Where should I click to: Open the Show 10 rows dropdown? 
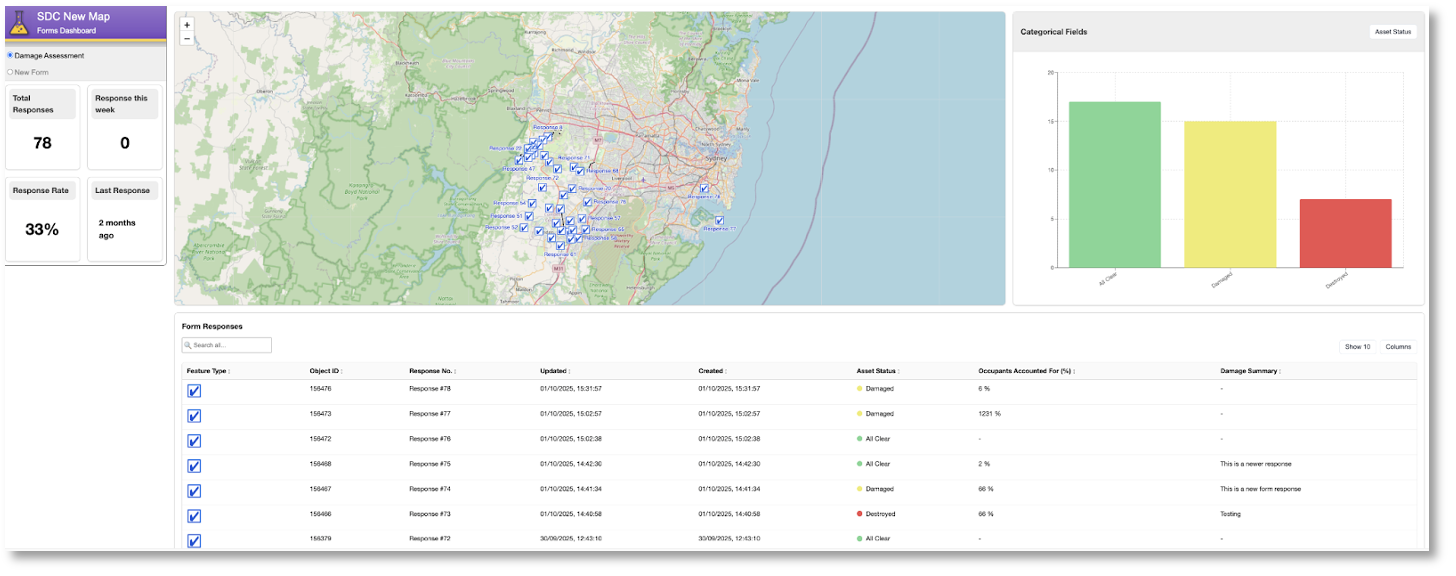click(x=1357, y=347)
